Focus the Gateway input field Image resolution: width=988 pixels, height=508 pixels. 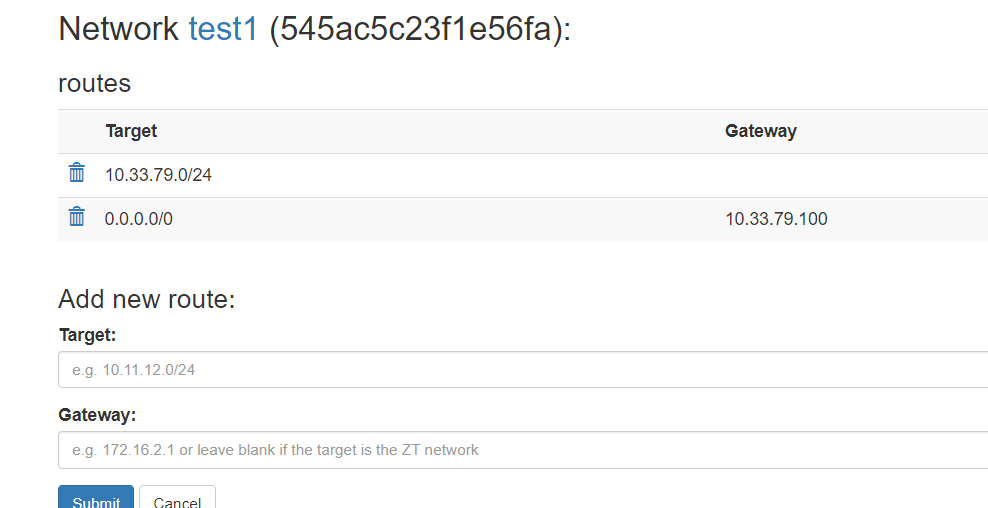click(x=522, y=450)
